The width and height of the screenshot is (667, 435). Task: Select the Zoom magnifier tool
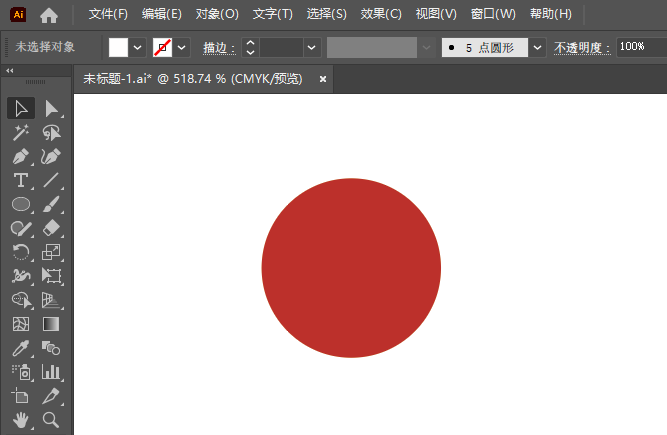coord(52,420)
